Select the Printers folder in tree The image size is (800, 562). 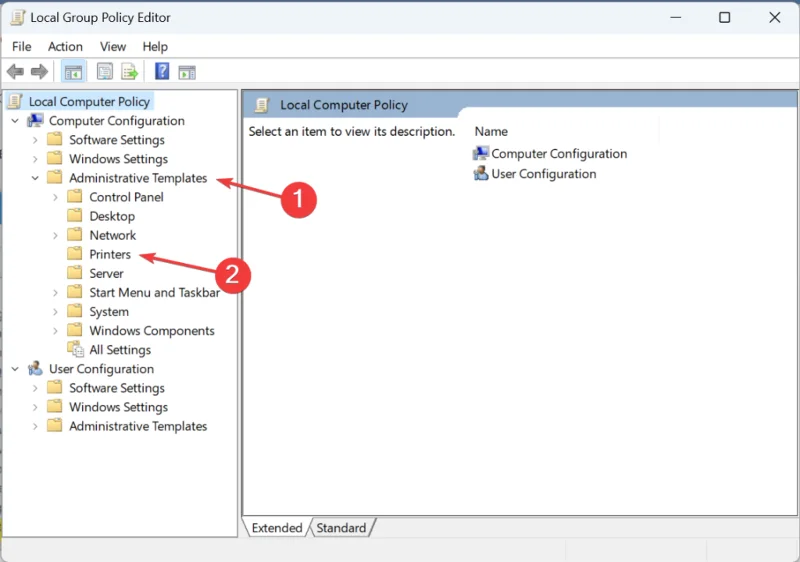(109, 255)
